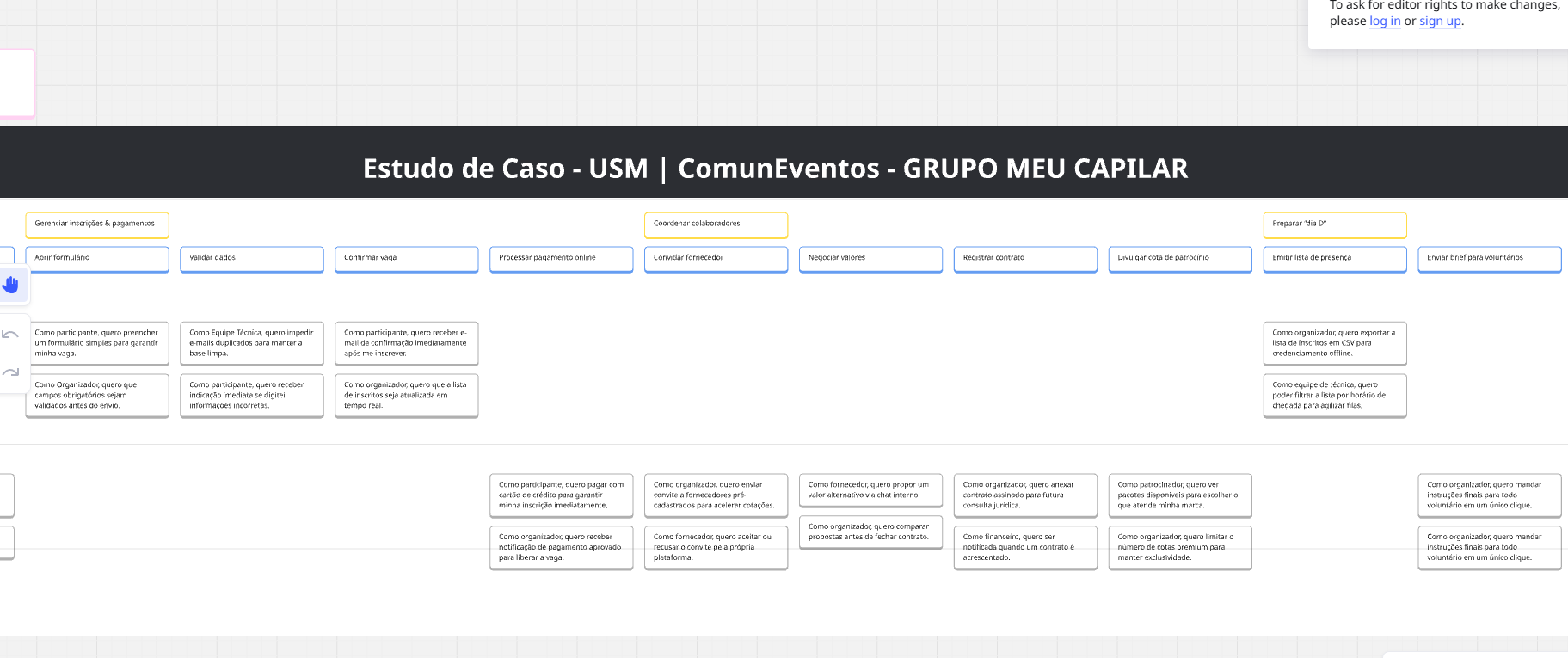Select story 'impedir e-mails duplicados'

(x=252, y=343)
